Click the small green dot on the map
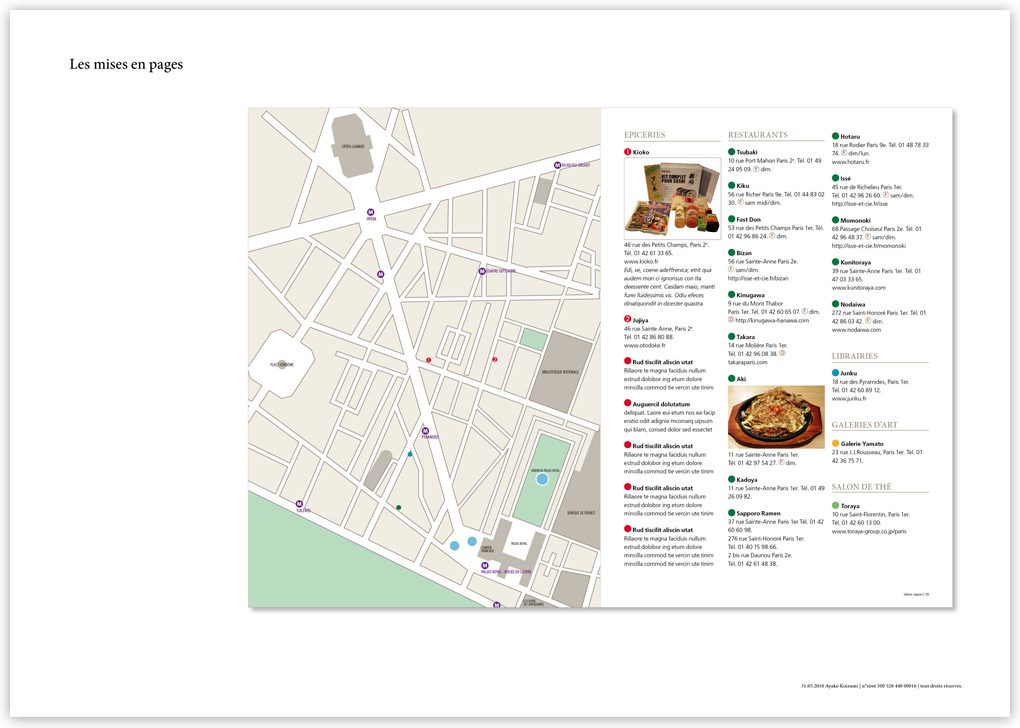This screenshot has width=1020, height=728. [x=399, y=507]
